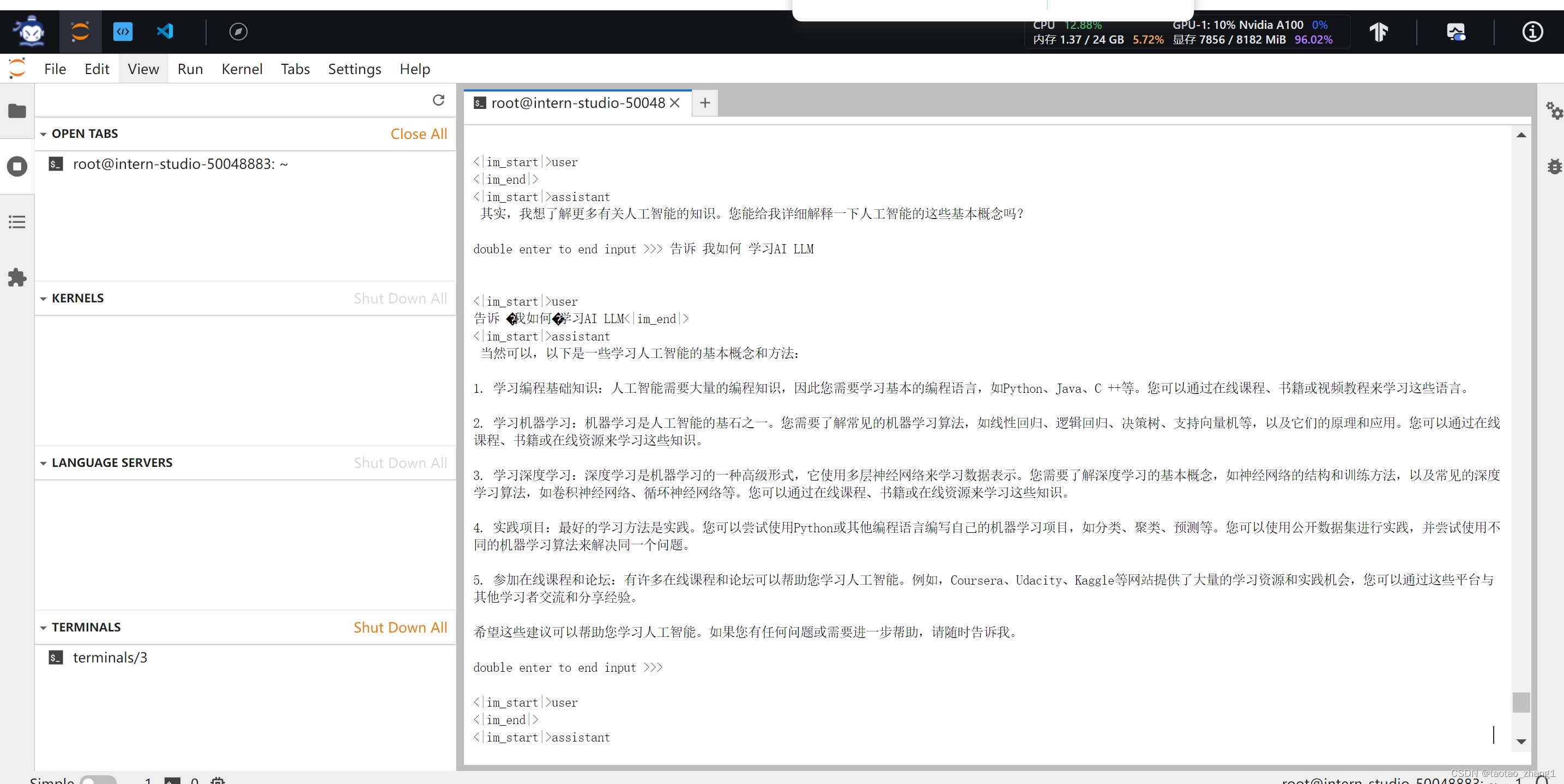Open the Kernel menu
The image size is (1564, 784).
tap(241, 69)
